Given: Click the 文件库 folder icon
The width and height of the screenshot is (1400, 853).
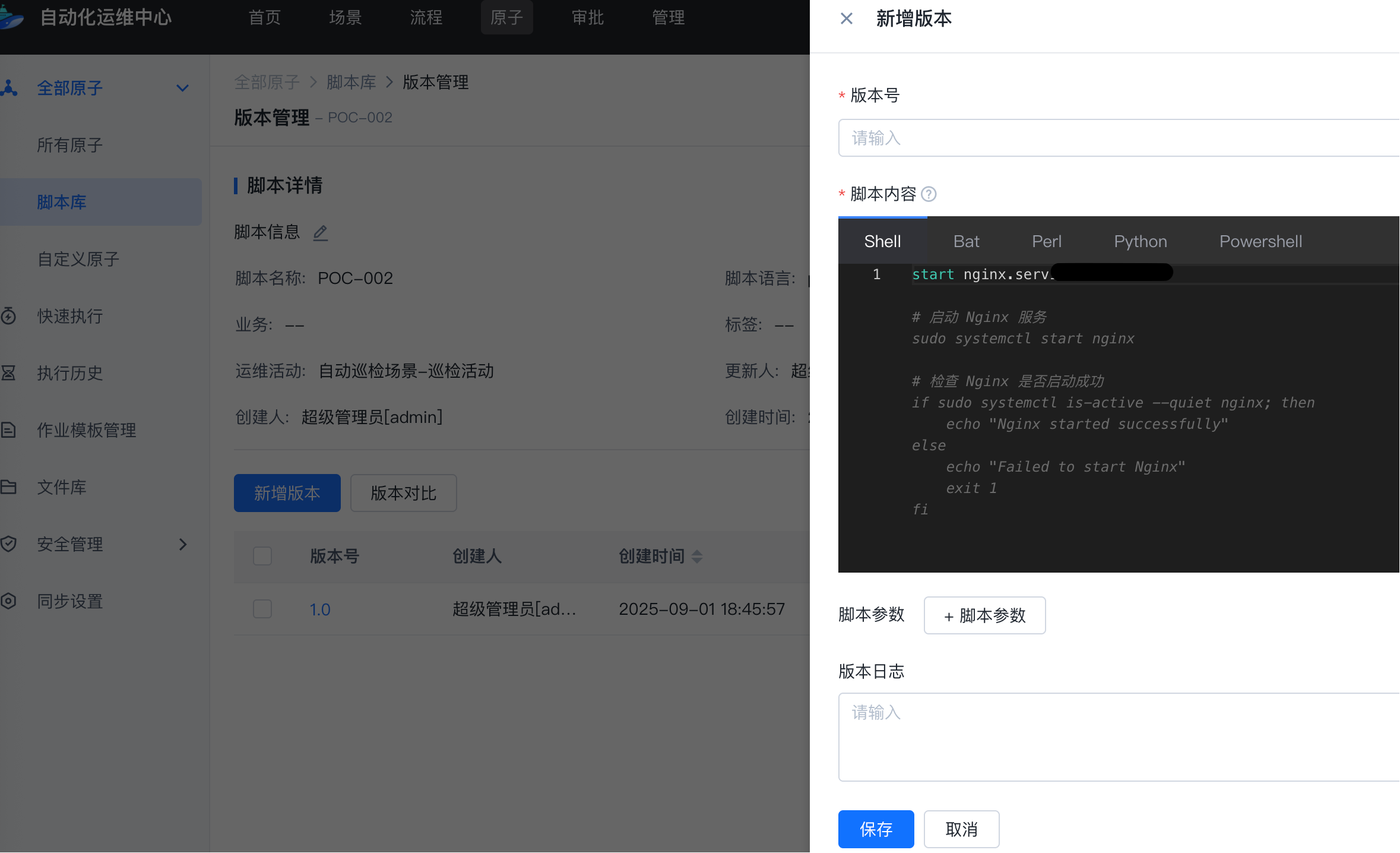Looking at the screenshot, I should click(x=8, y=486).
